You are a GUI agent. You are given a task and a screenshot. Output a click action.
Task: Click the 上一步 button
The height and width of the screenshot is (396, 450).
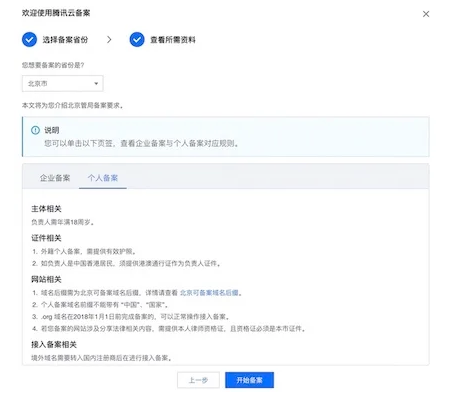coord(198,380)
